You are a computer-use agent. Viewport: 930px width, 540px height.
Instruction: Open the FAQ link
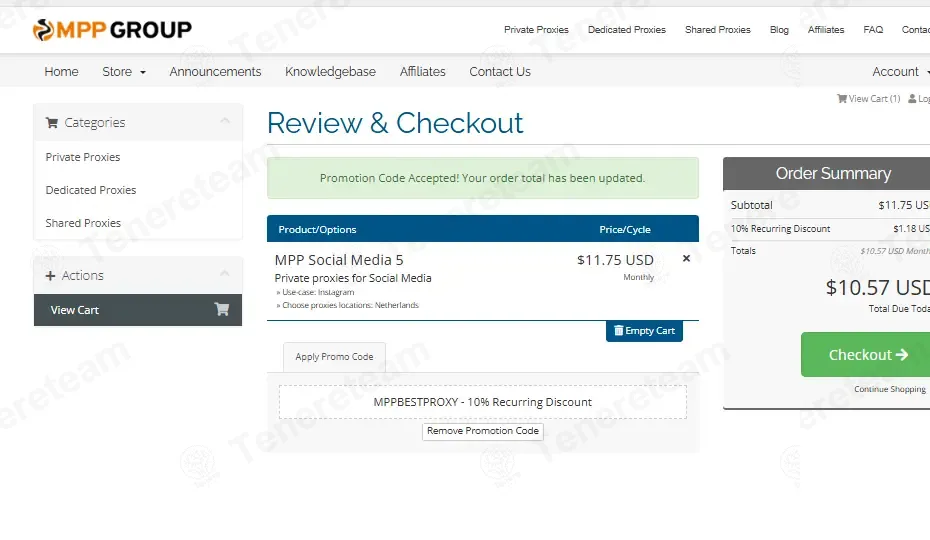pos(873,30)
